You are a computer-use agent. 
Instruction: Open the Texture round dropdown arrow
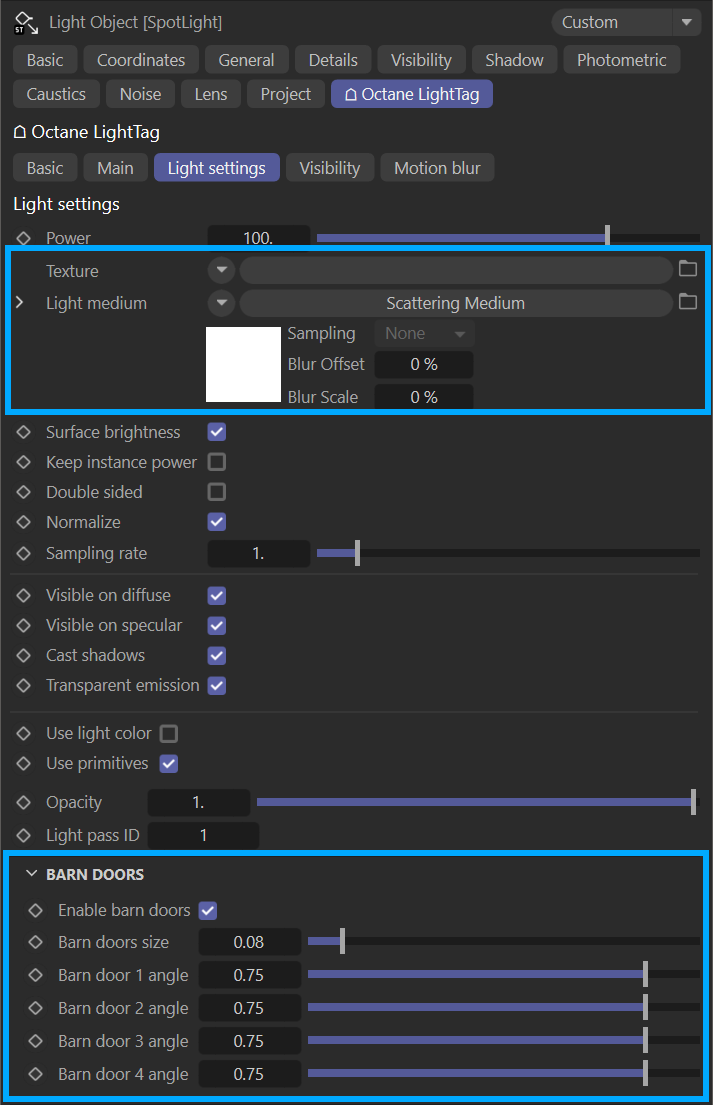point(221,270)
